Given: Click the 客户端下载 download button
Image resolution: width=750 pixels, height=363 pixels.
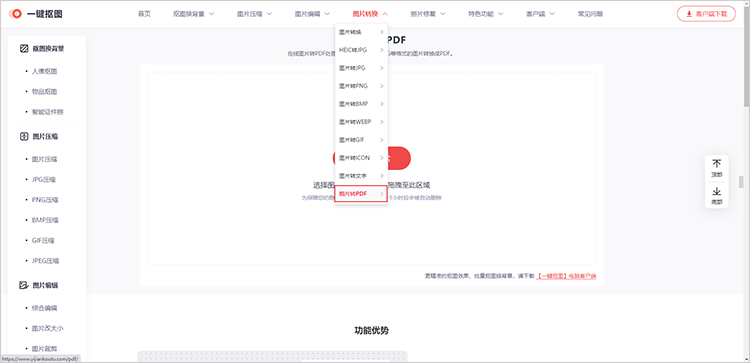Looking at the screenshot, I should pos(706,14).
